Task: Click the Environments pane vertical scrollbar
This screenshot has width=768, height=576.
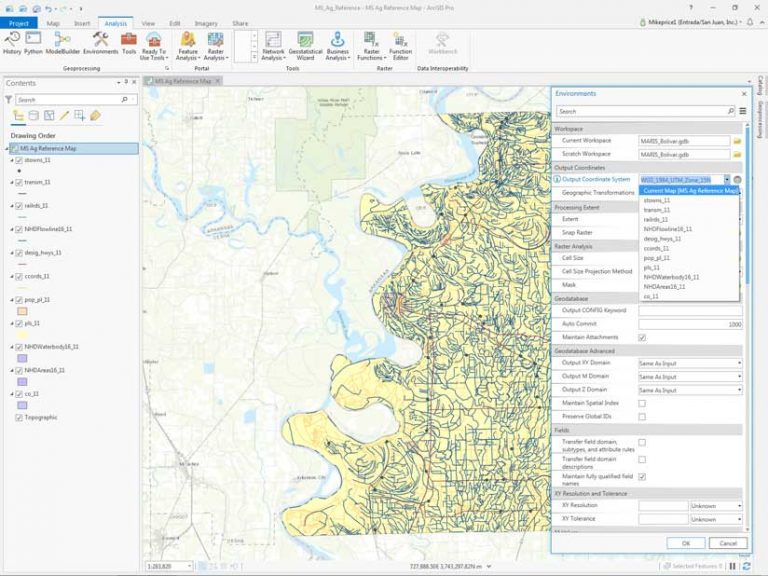Action: pyautogui.click(x=747, y=203)
